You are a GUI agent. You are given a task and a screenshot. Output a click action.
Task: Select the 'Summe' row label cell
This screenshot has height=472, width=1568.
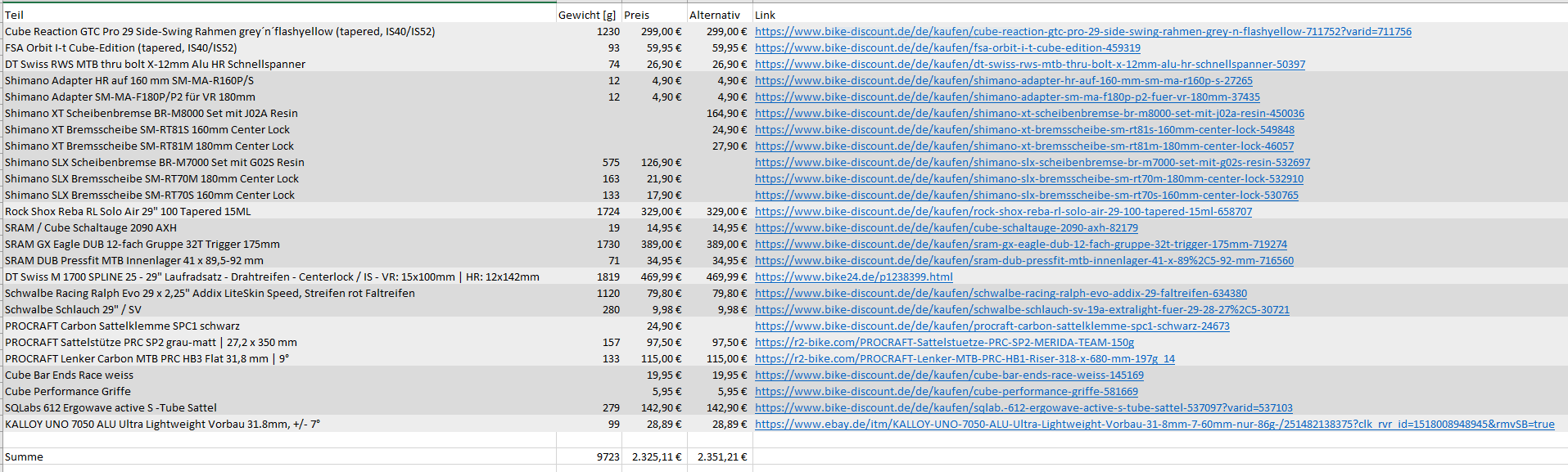click(x=25, y=457)
